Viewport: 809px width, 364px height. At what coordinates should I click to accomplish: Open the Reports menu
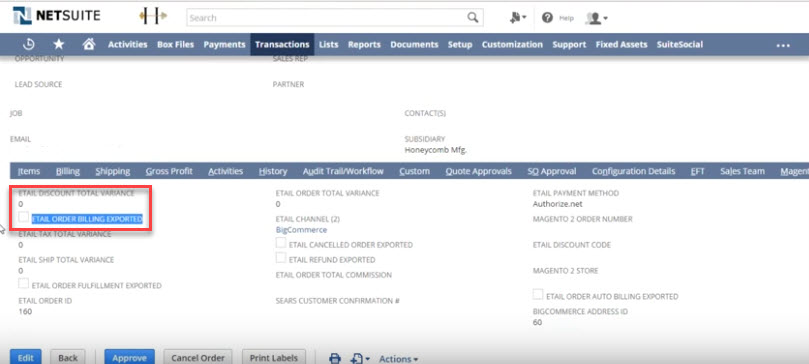(364, 45)
